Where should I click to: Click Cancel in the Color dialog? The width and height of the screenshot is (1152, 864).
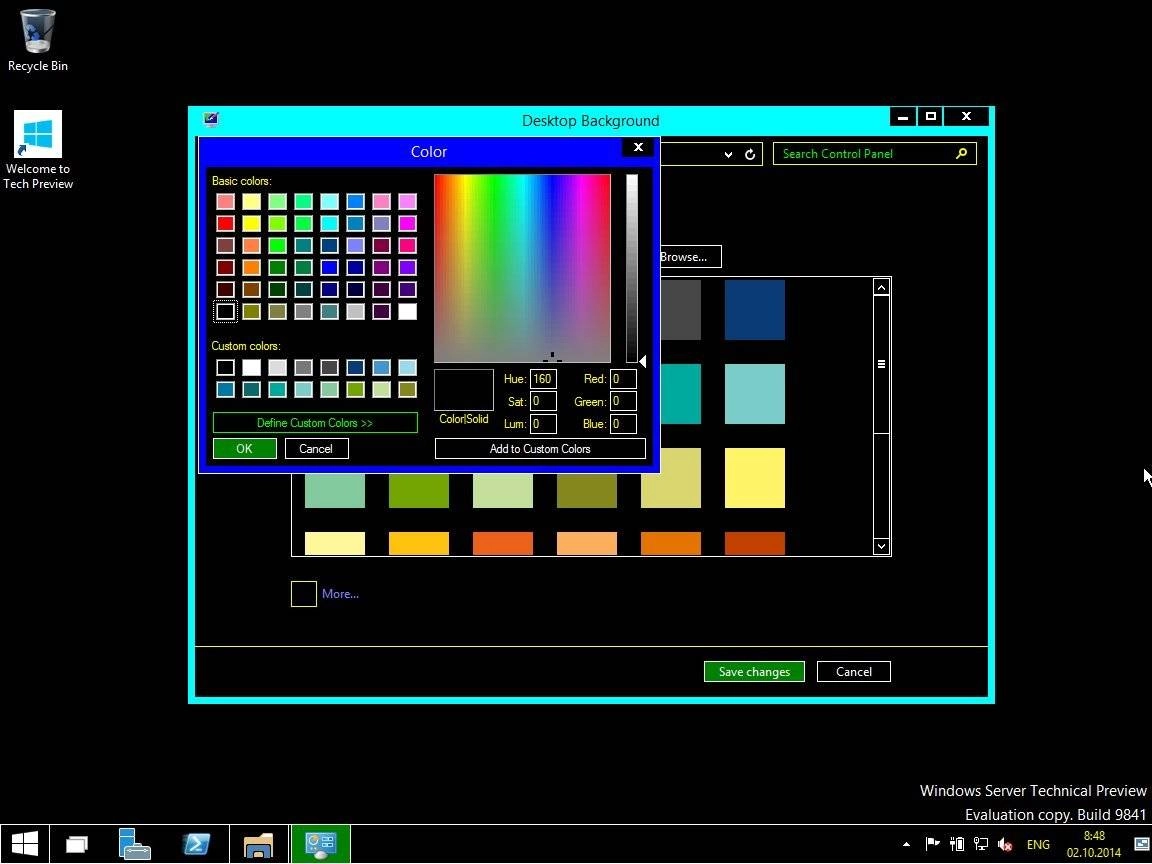coord(316,448)
